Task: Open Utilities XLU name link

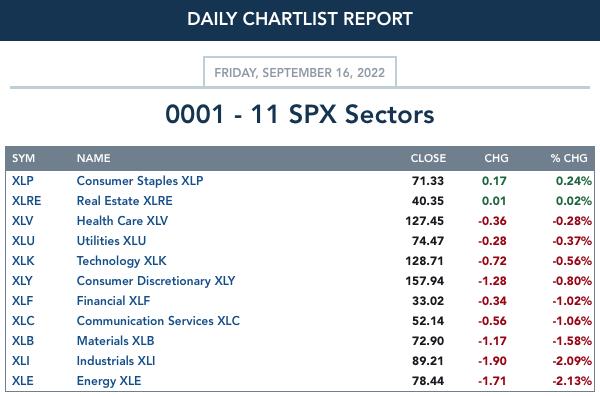Action: tap(111, 241)
